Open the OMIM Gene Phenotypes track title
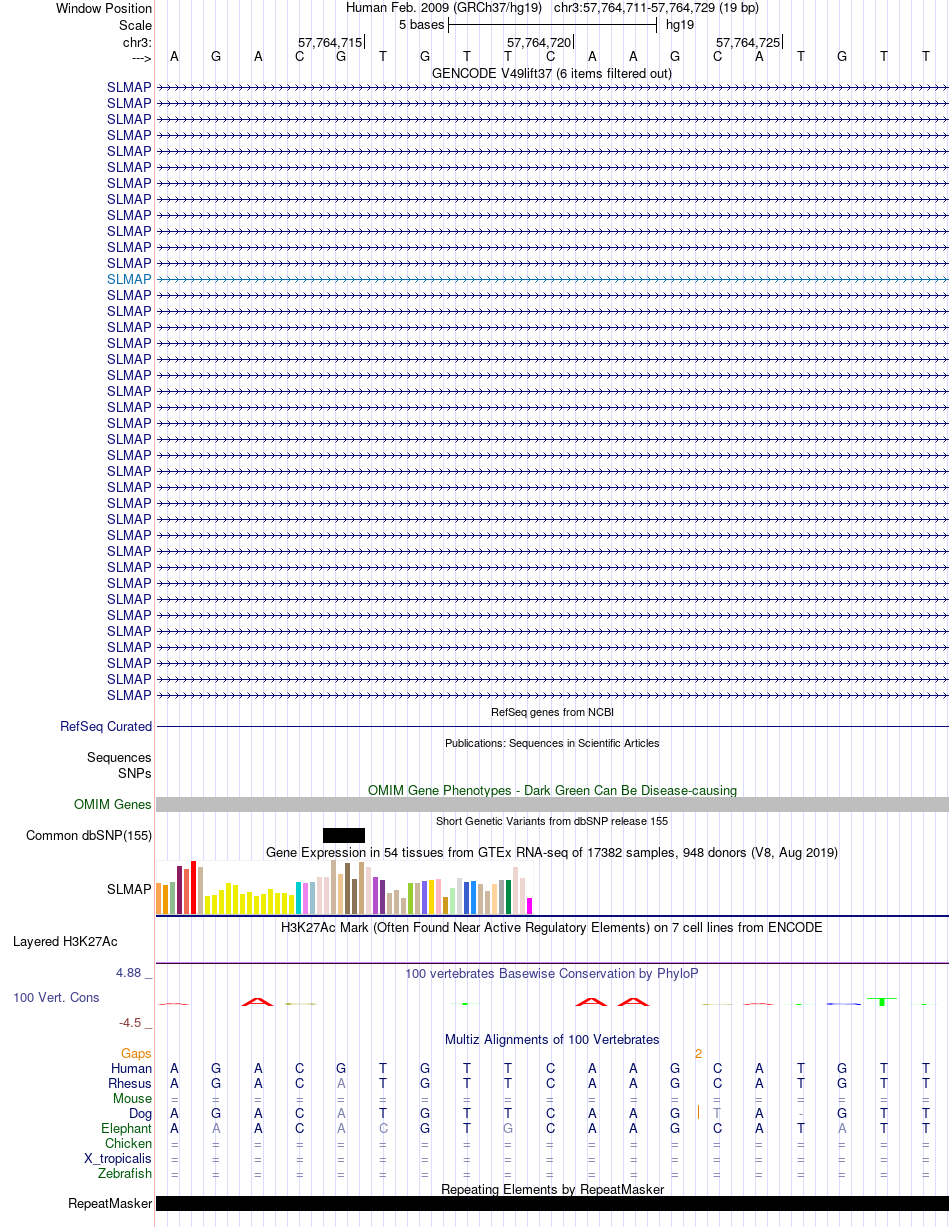Viewport: 950px width, 1227px height. (x=552, y=790)
